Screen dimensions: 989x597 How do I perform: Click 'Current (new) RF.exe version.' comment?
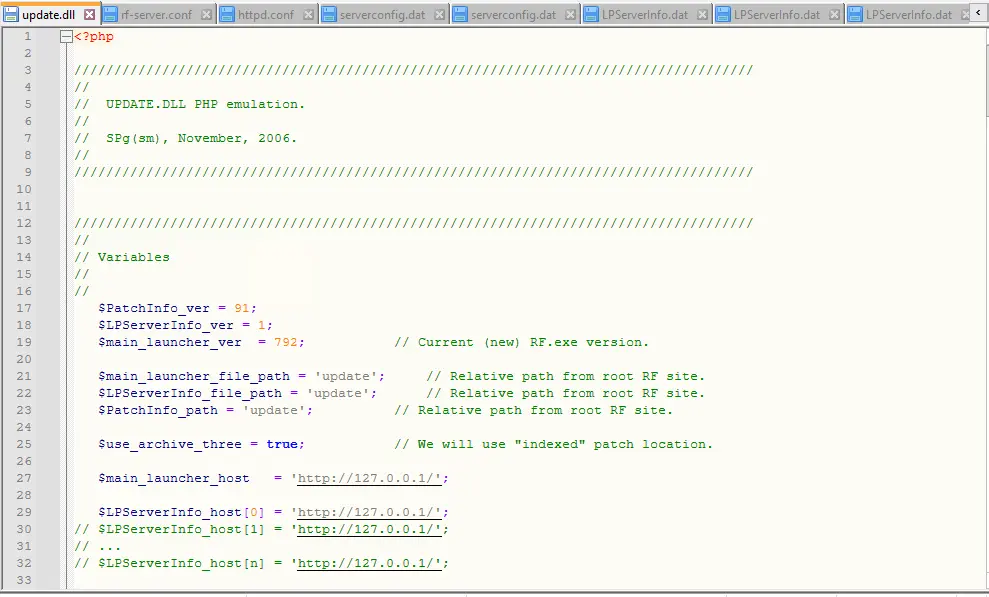[522, 342]
